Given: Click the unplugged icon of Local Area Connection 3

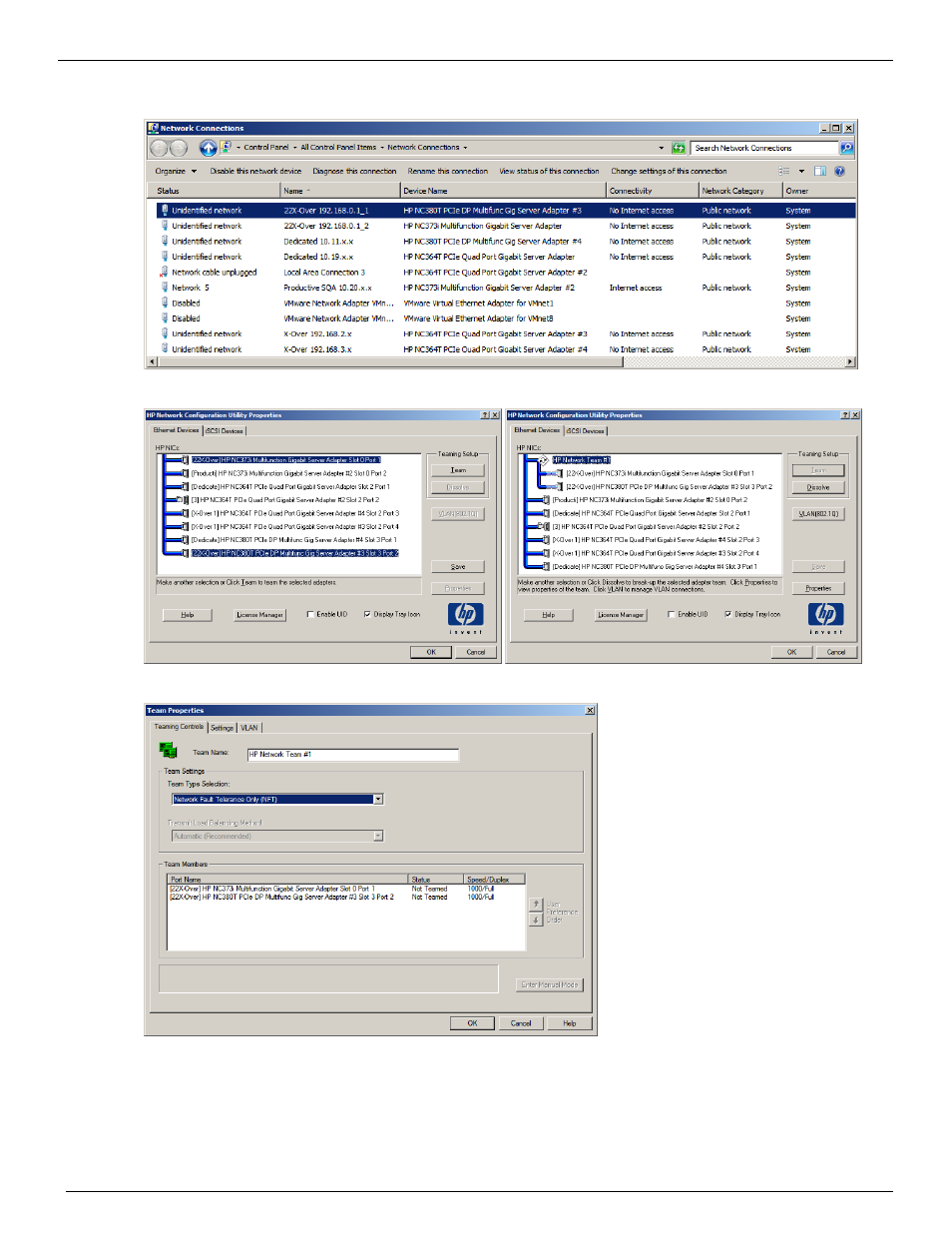Looking at the screenshot, I should click(164, 272).
